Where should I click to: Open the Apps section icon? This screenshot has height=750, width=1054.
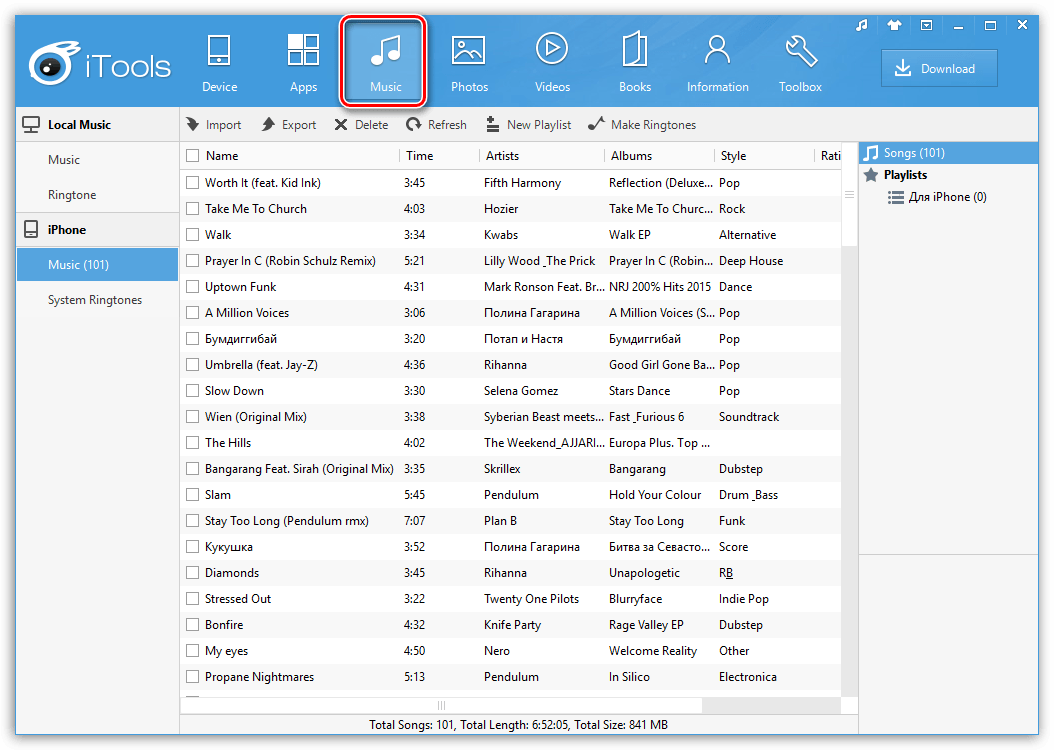click(303, 52)
